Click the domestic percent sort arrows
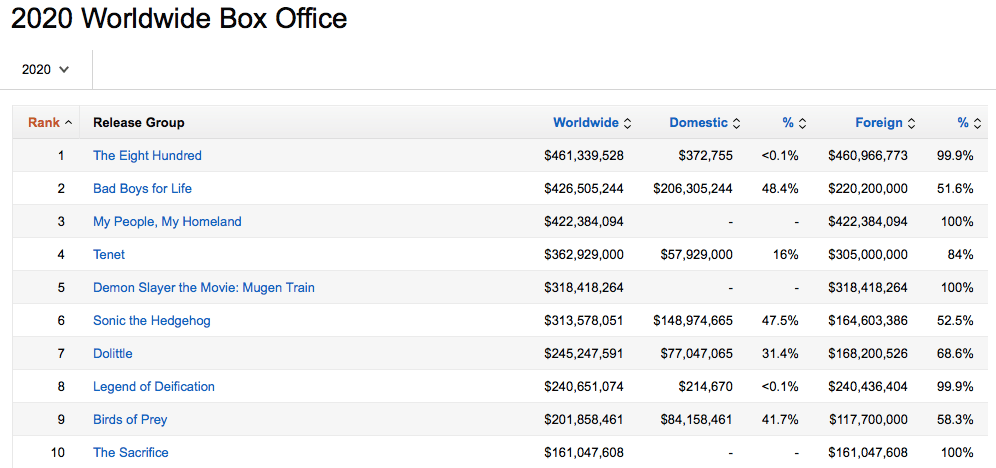This screenshot has height=468, width=996. (x=802, y=123)
